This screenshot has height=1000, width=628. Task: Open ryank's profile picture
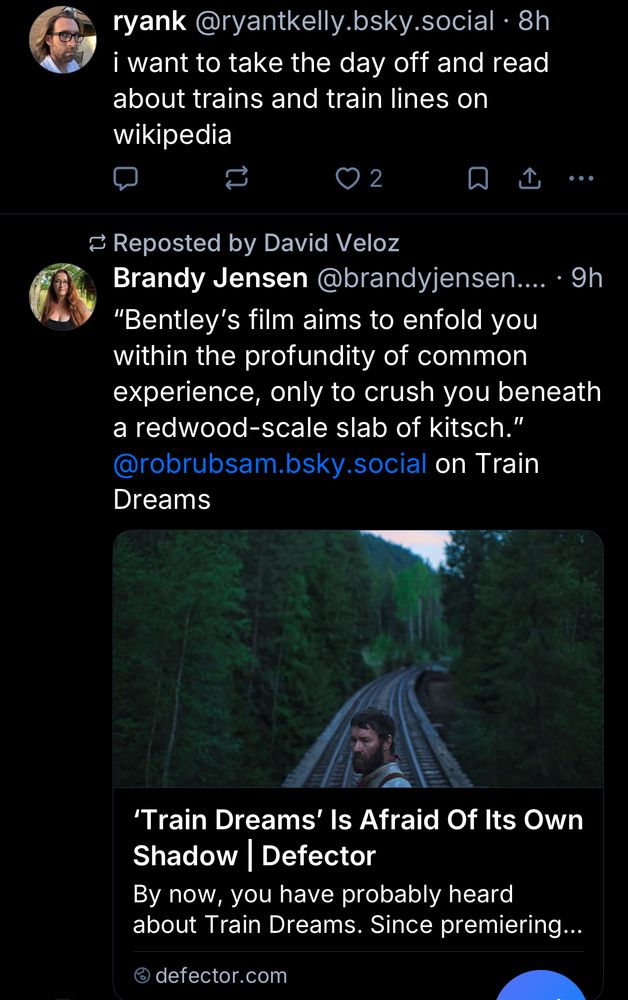(63, 40)
